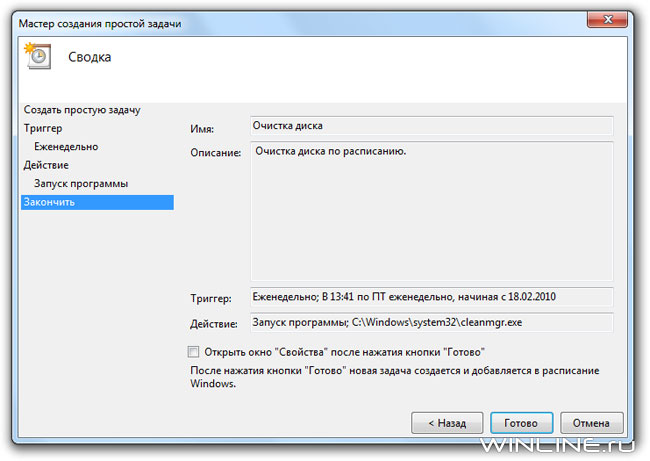
Task: Open the "Триггер" wizard step
Action: pos(43,128)
